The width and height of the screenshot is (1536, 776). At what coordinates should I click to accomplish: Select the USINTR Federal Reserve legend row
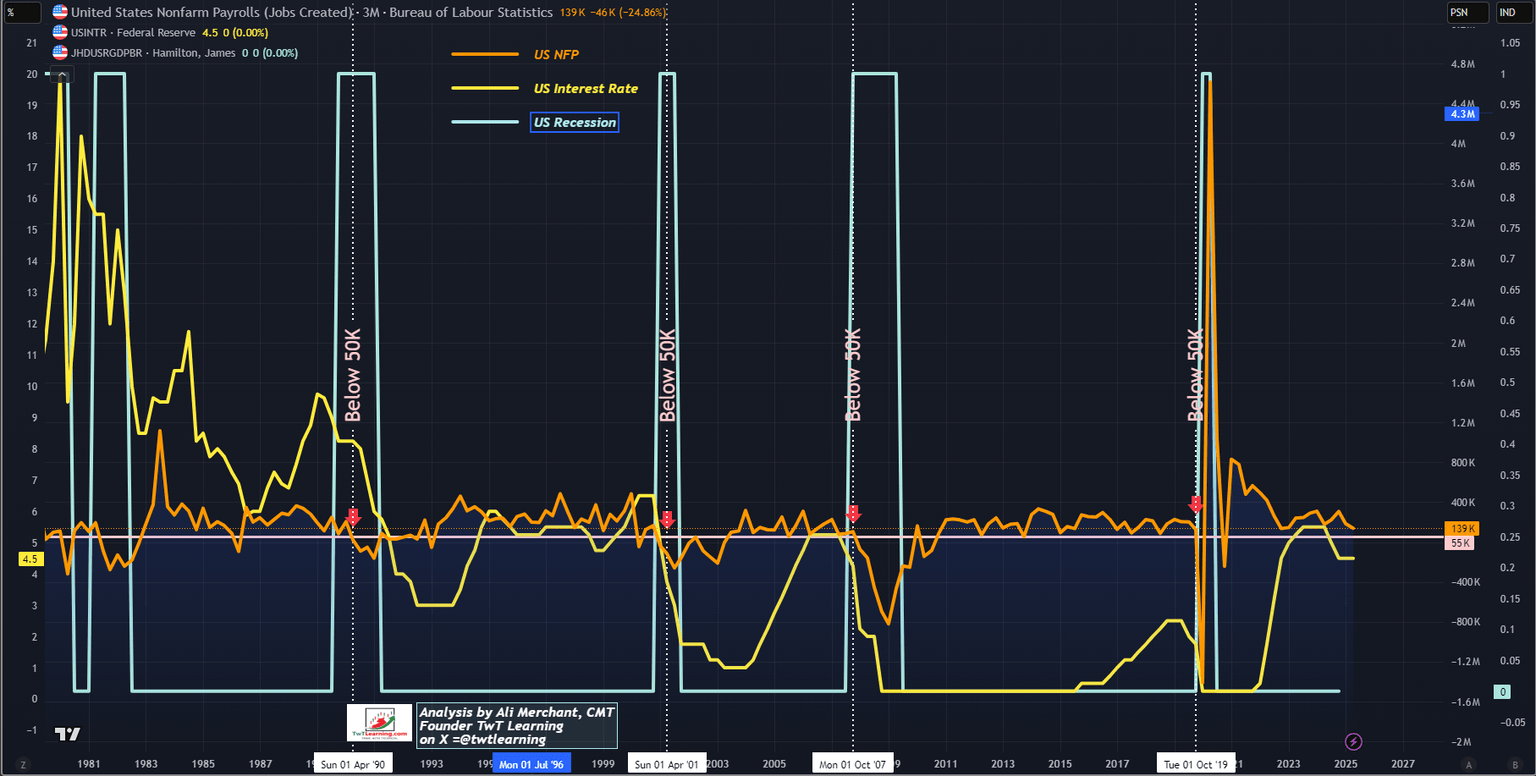click(160, 33)
